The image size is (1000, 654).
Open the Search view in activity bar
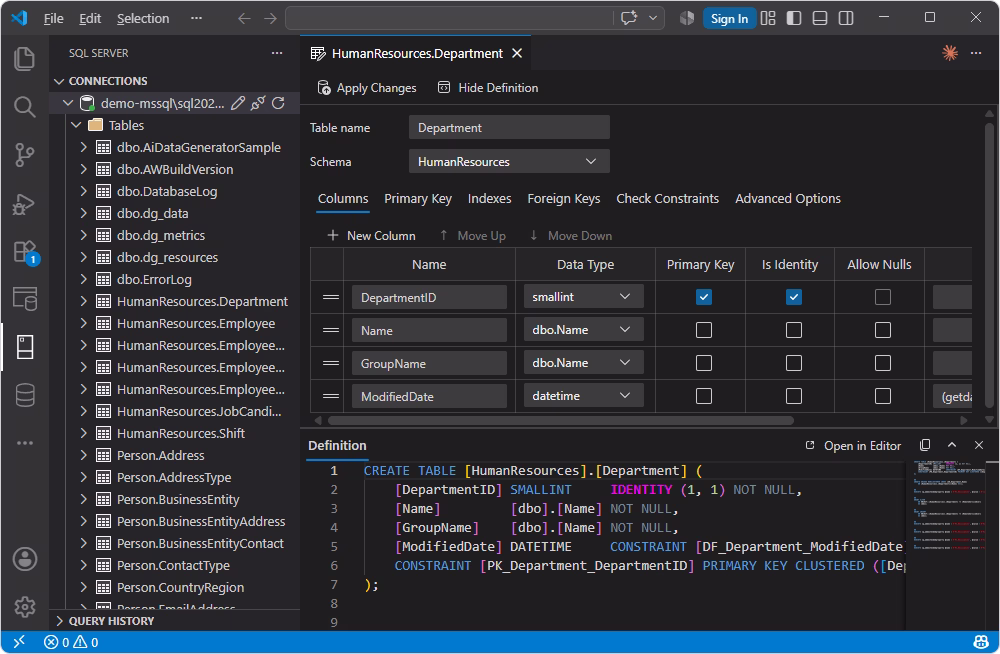coord(24,107)
